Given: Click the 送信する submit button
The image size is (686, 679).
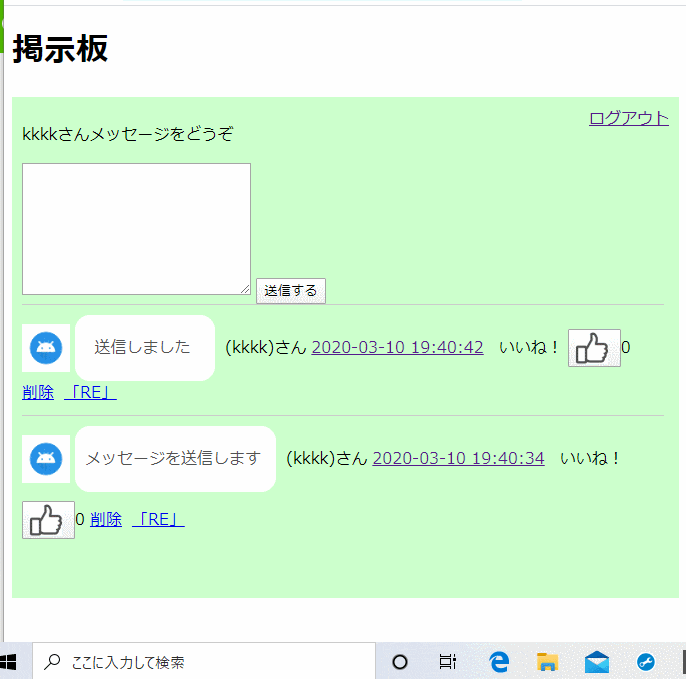Looking at the screenshot, I should [x=291, y=291].
